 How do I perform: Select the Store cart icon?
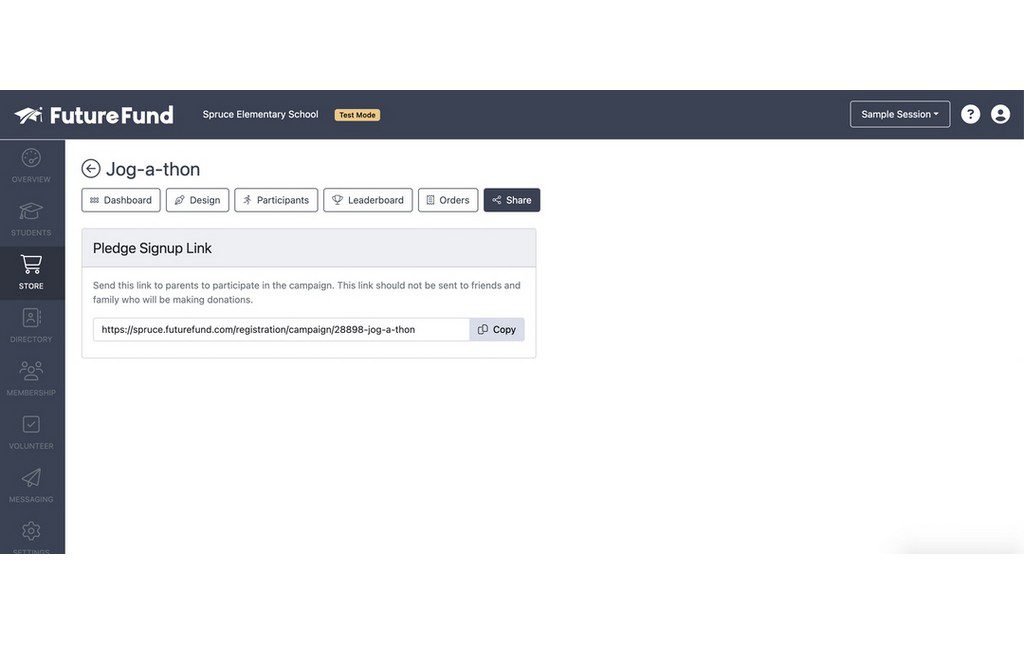[31, 264]
